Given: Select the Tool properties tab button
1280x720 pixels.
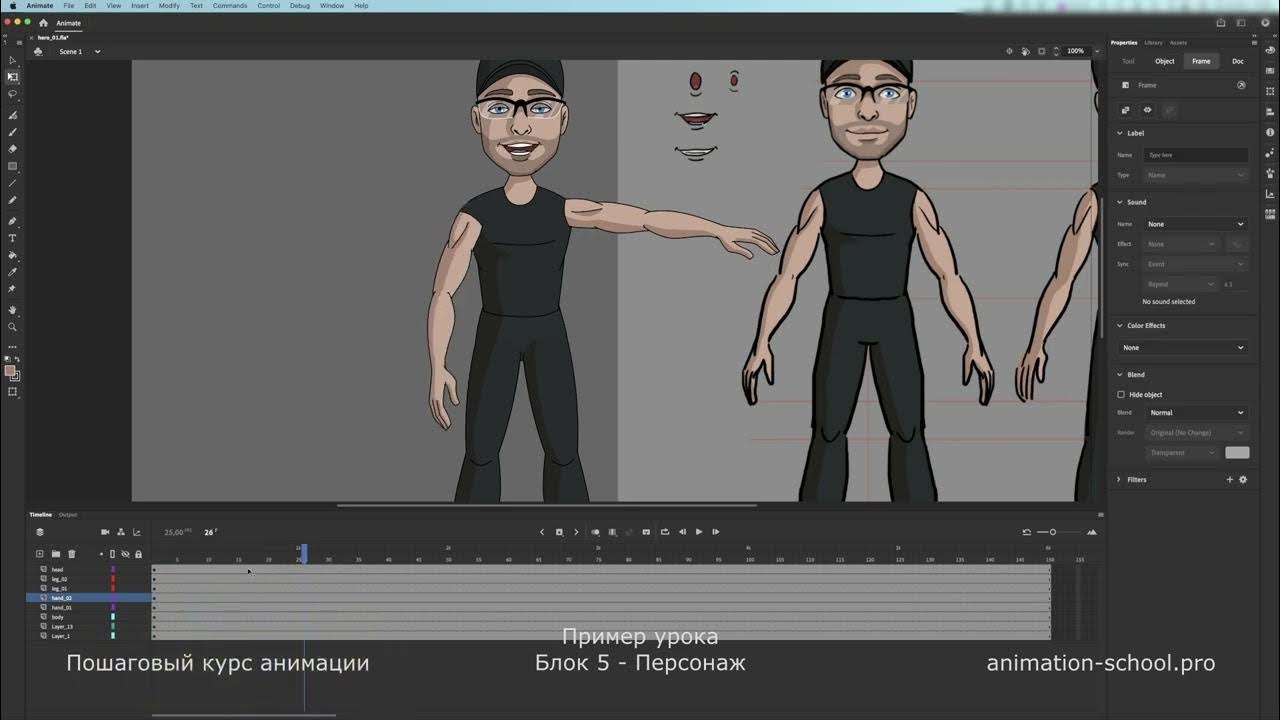Looking at the screenshot, I should 1128,61.
